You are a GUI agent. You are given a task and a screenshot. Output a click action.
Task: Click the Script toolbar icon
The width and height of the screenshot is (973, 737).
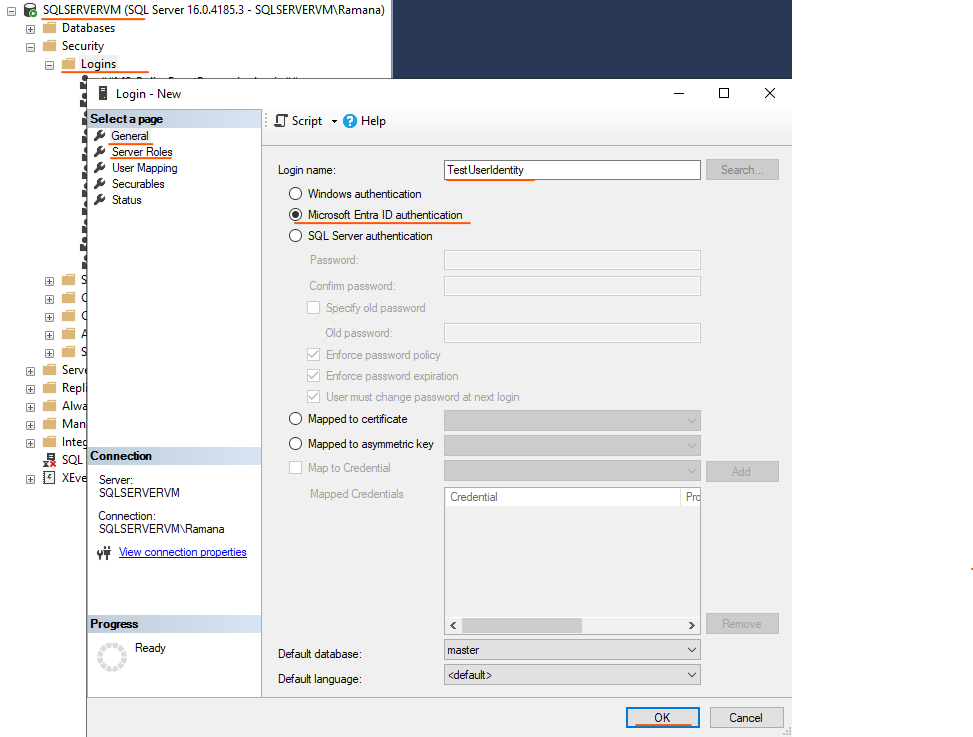click(x=281, y=121)
